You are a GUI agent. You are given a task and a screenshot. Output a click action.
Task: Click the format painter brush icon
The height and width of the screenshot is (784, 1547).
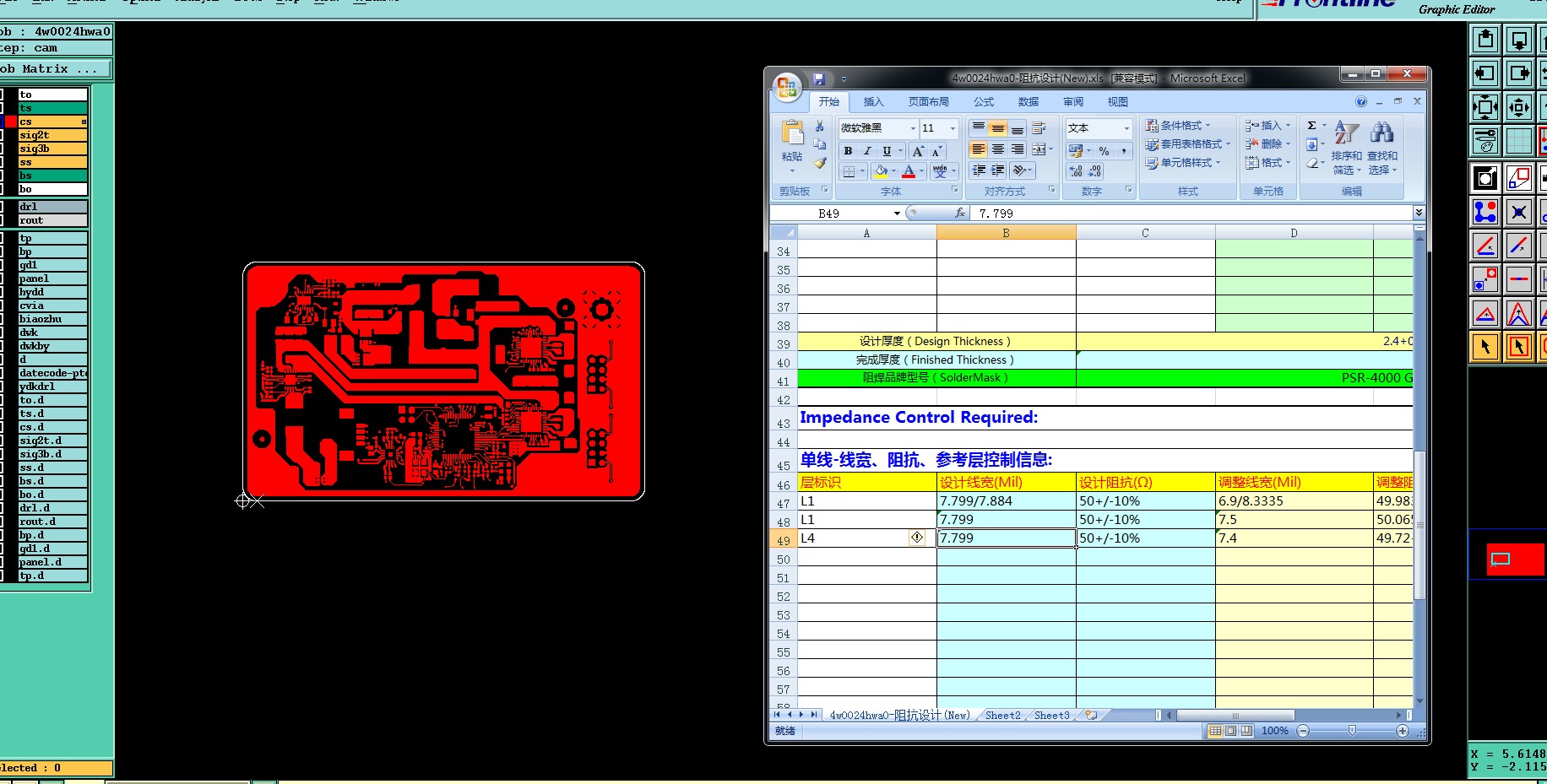coord(819,163)
